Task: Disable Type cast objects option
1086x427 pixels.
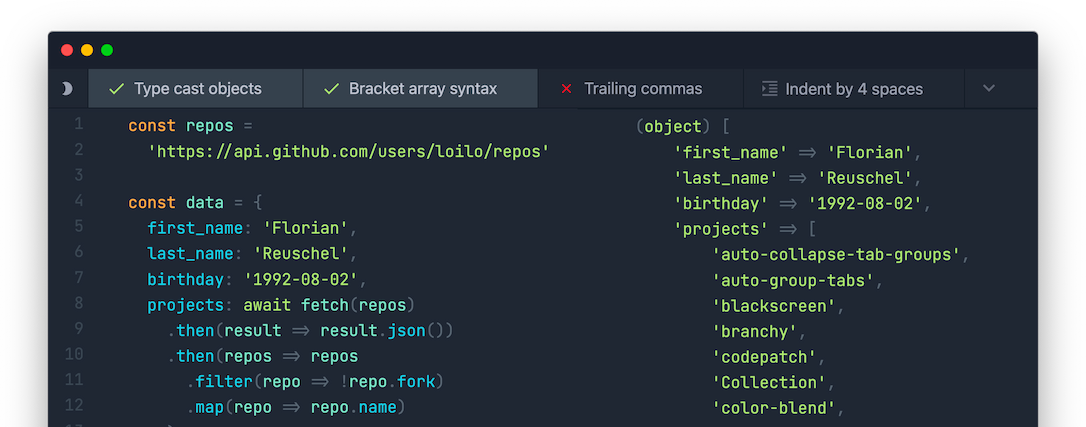Action: pyautogui.click(x=195, y=89)
